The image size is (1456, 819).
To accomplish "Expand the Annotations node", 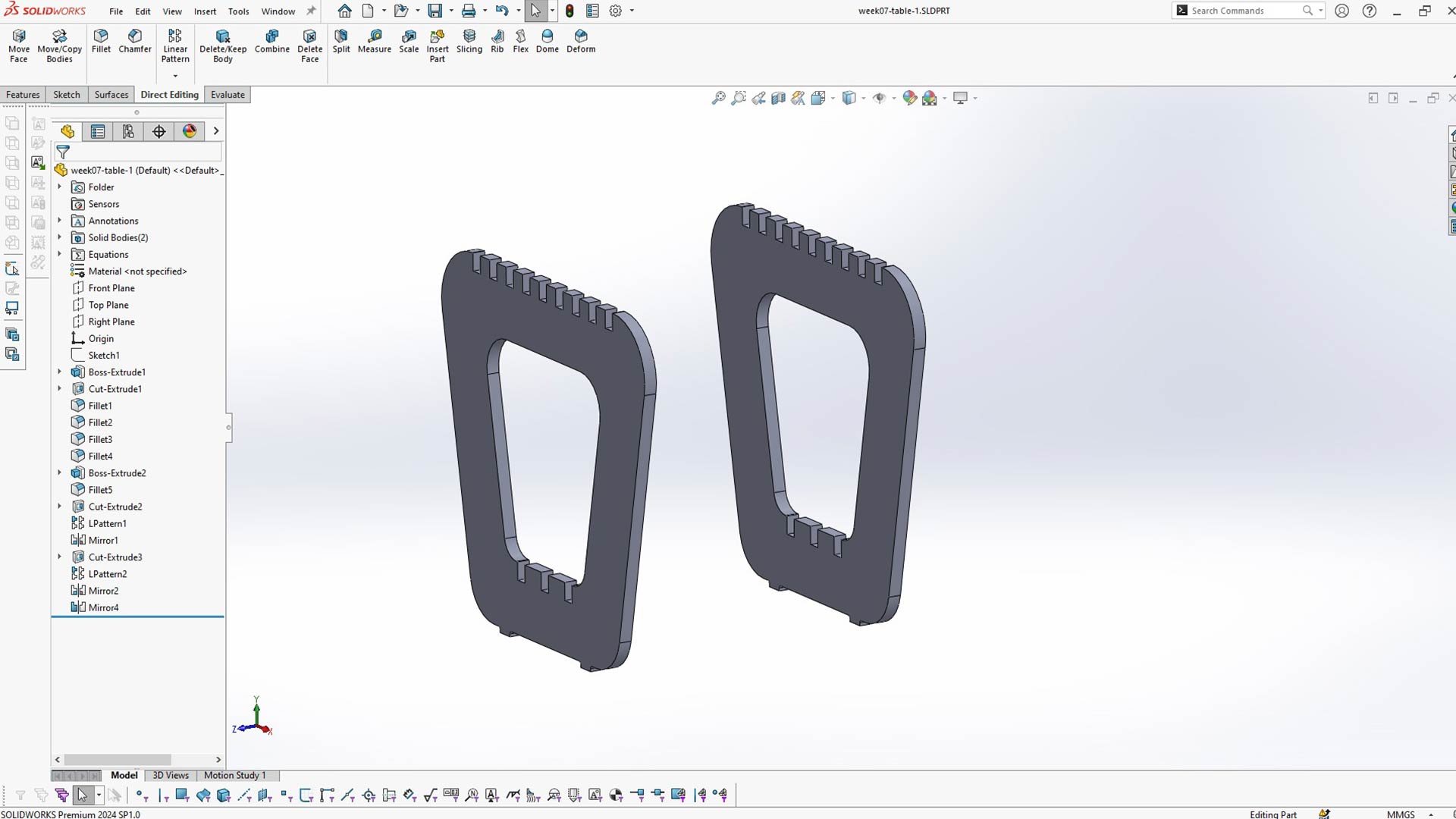I will tap(60, 221).
